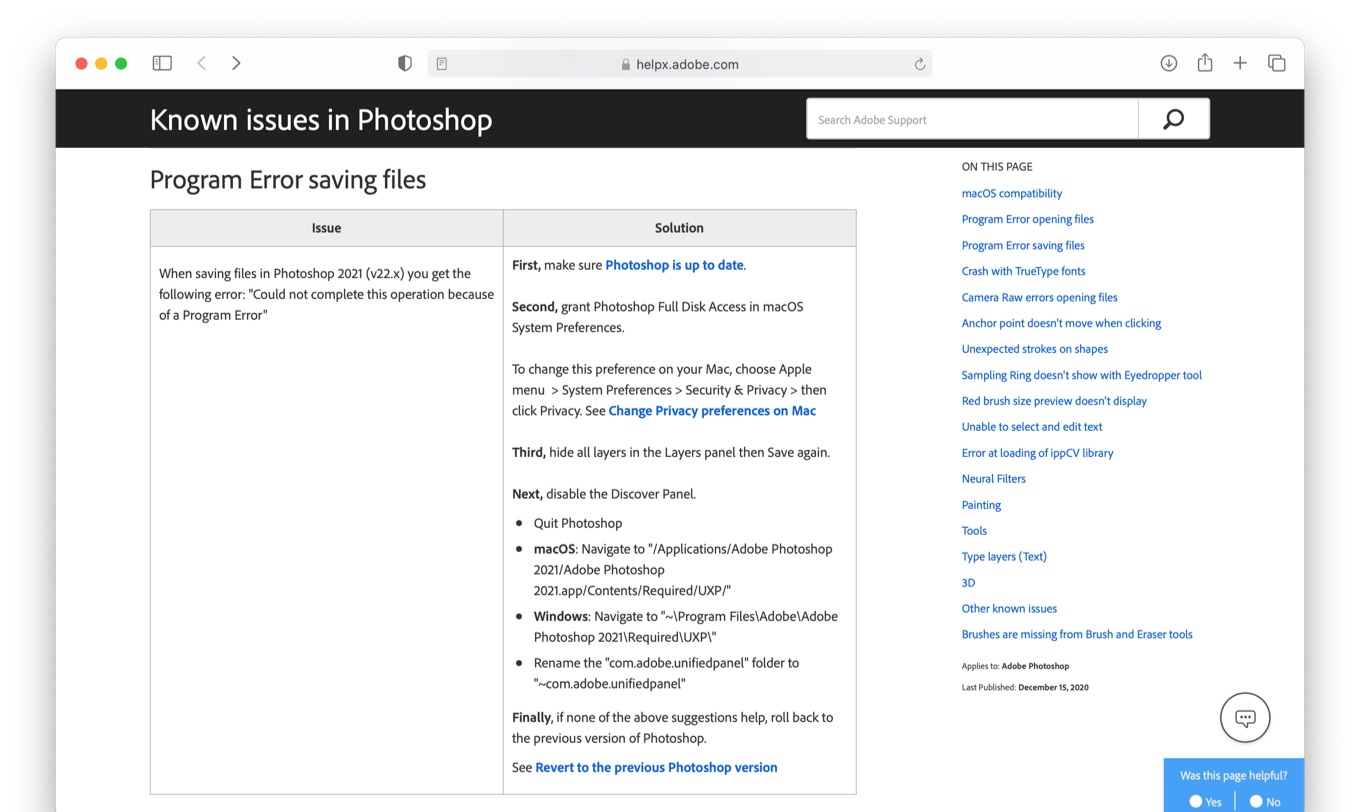Open Reader view from the address bar
1360x812 pixels.
pyautogui.click(x=441, y=63)
